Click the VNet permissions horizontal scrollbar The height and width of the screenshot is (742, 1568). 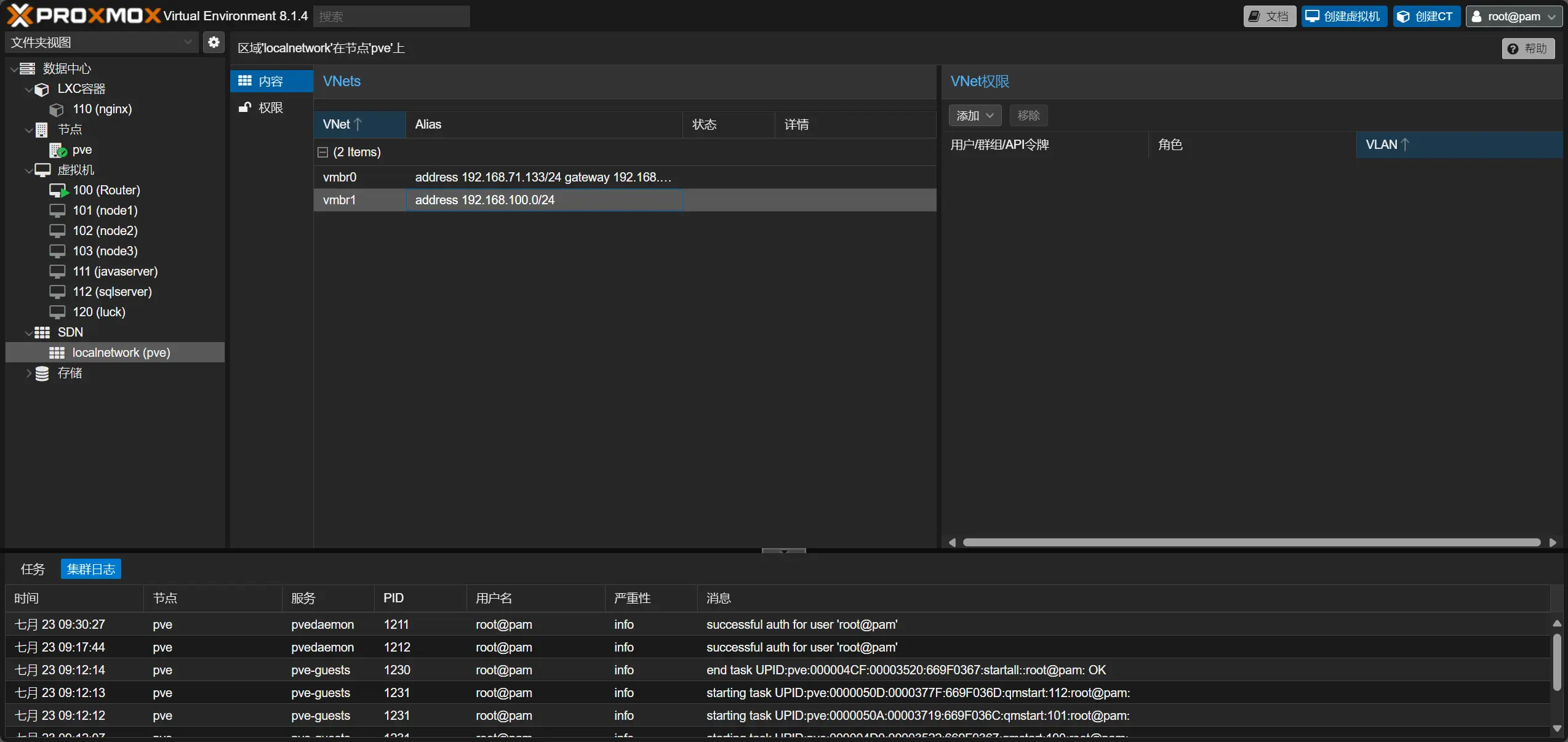click(x=1251, y=543)
